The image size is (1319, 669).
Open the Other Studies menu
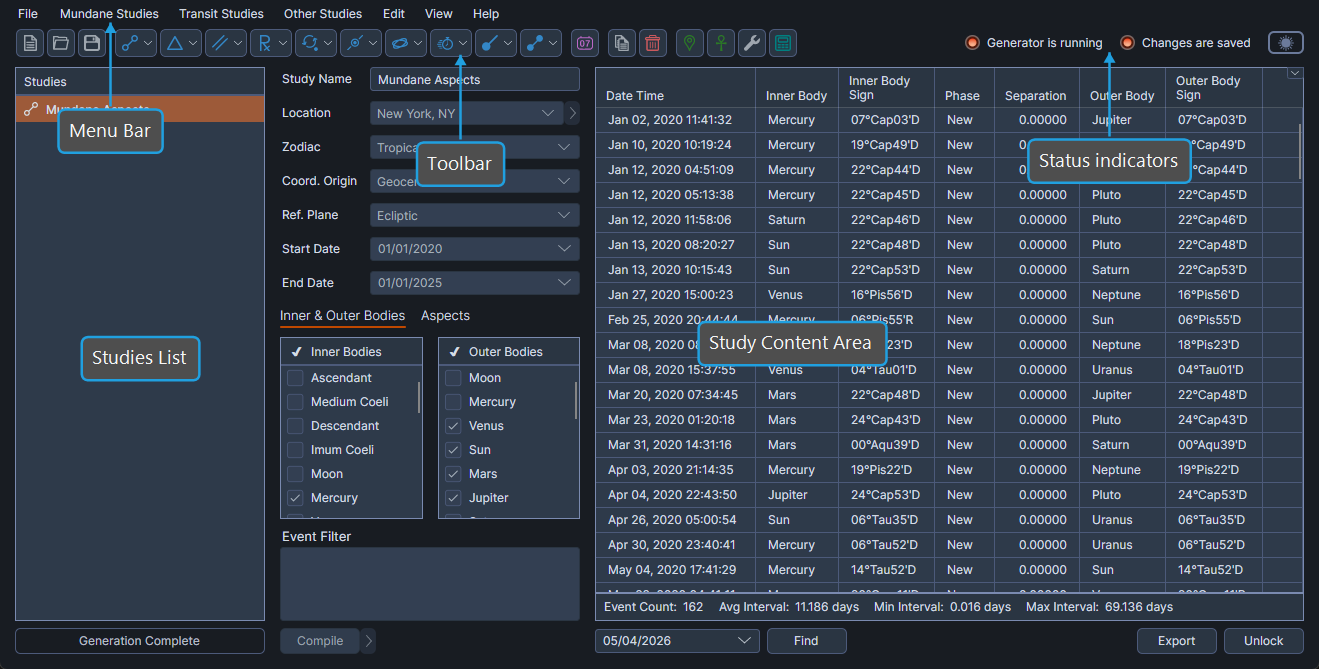323,14
